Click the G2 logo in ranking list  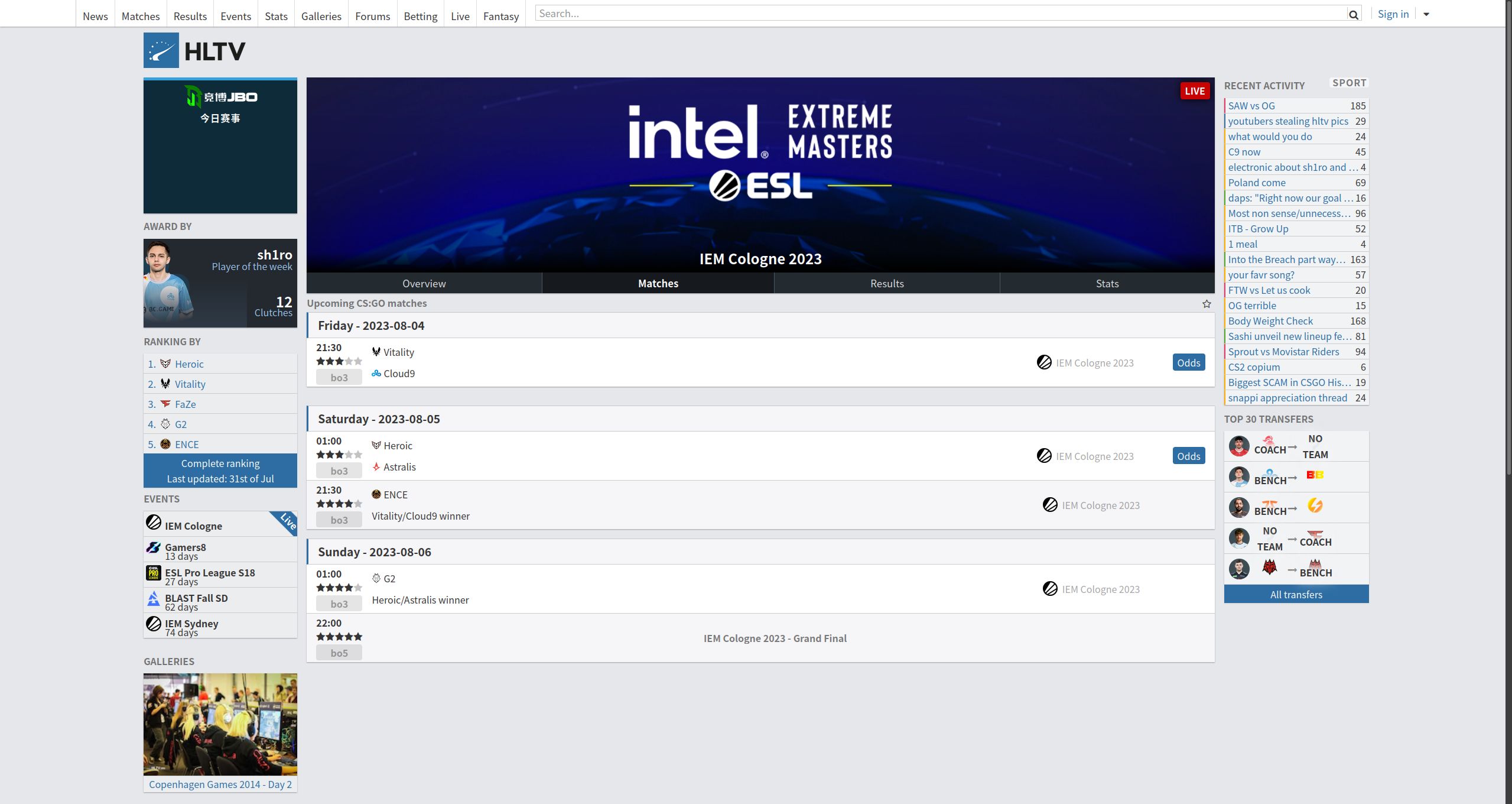[165, 424]
